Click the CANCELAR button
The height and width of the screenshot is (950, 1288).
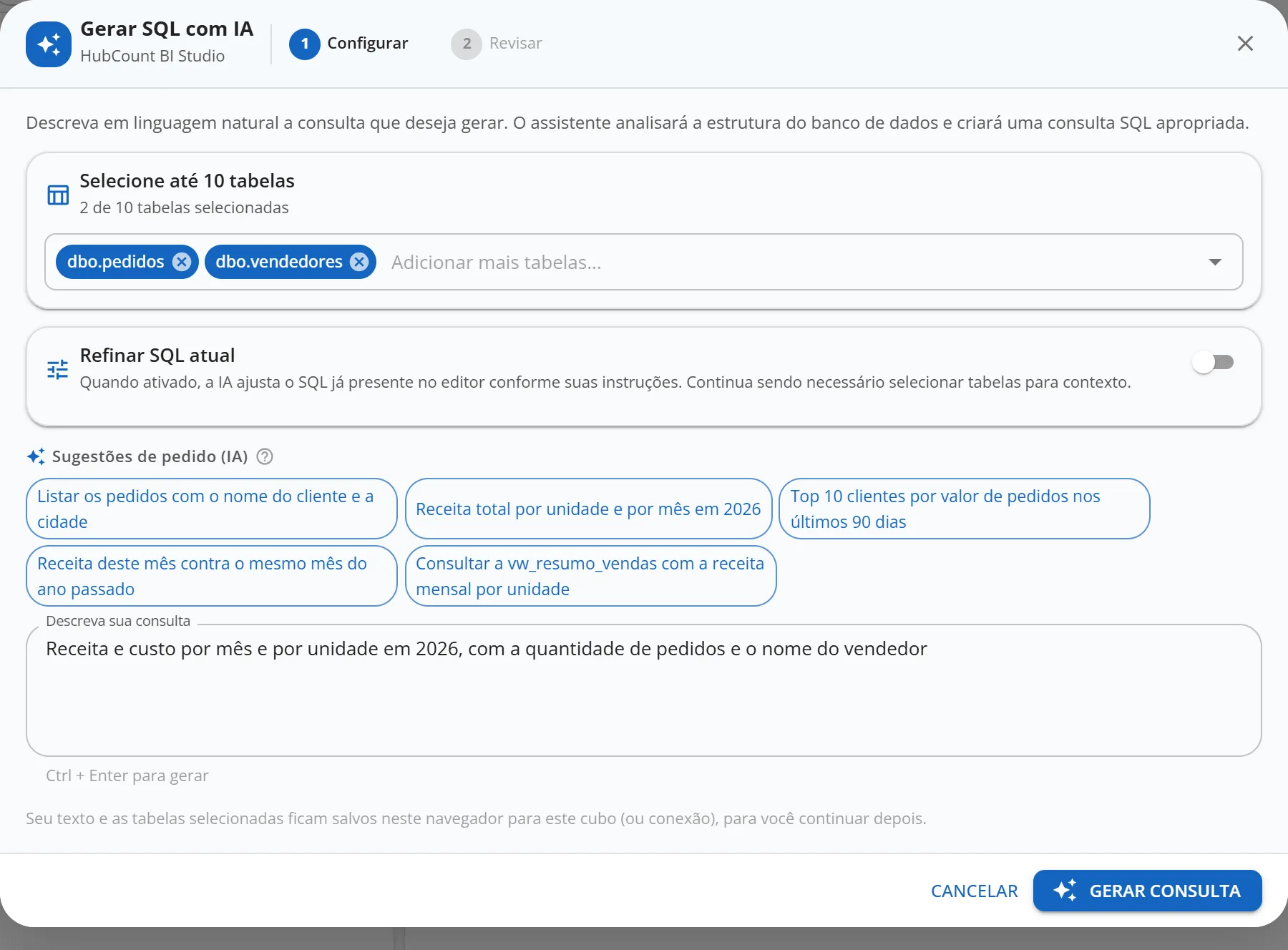(x=974, y=891)
